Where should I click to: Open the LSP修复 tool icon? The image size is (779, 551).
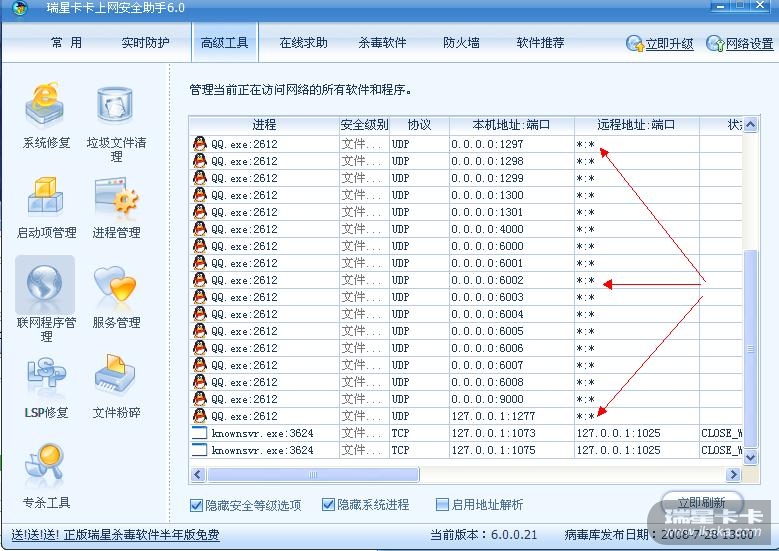46,375
